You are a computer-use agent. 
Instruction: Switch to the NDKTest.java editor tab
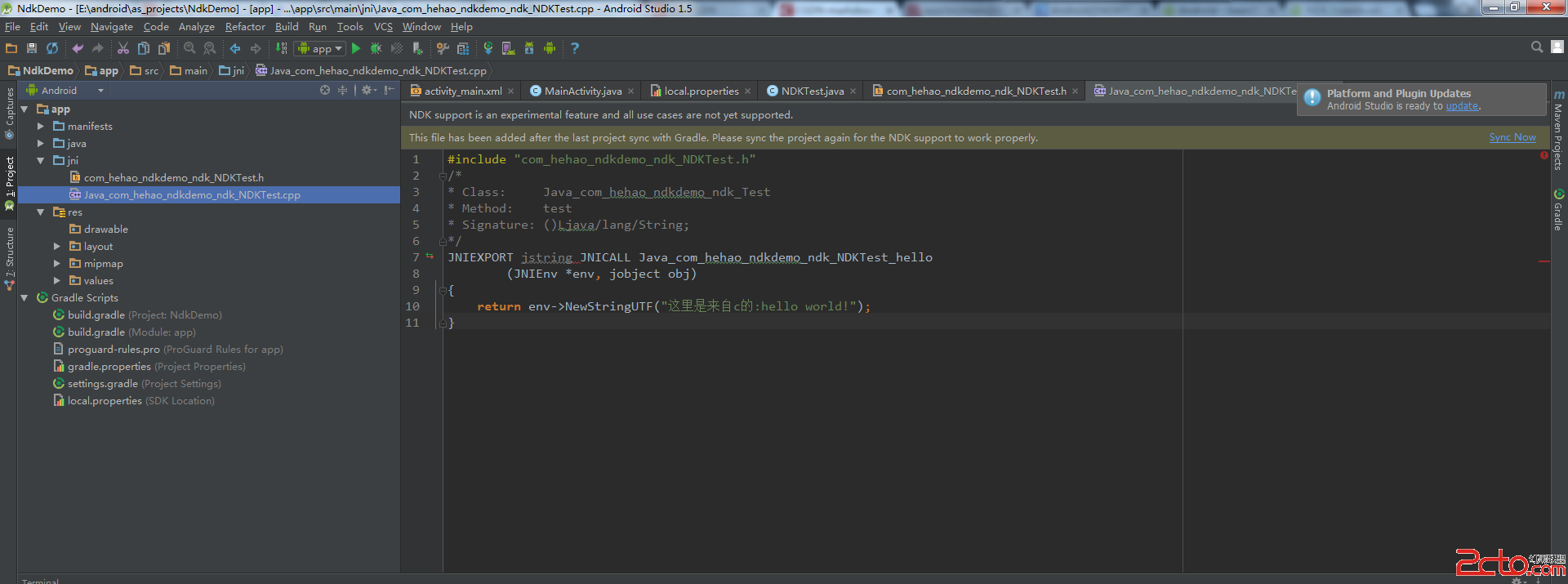(812, 91)
